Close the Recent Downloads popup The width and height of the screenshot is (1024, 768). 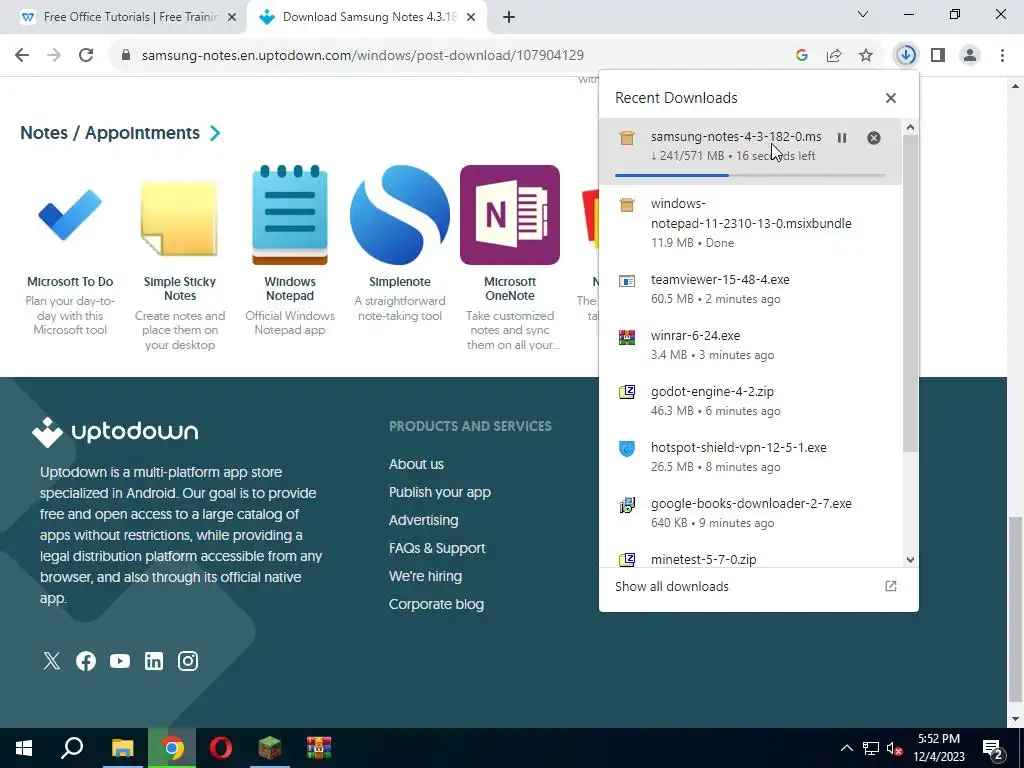[x=891, y=98]
